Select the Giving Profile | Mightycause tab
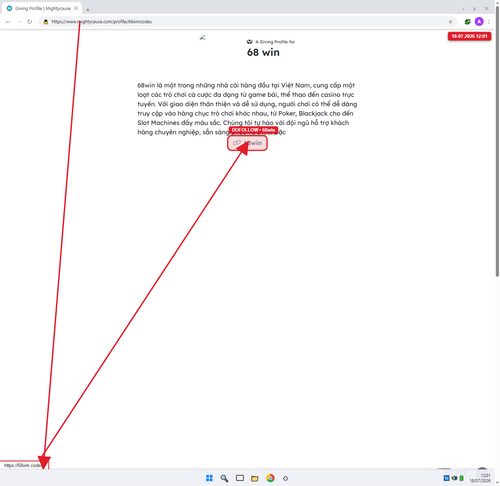Screen dimensions: 500x486 (x=42, y=8)
